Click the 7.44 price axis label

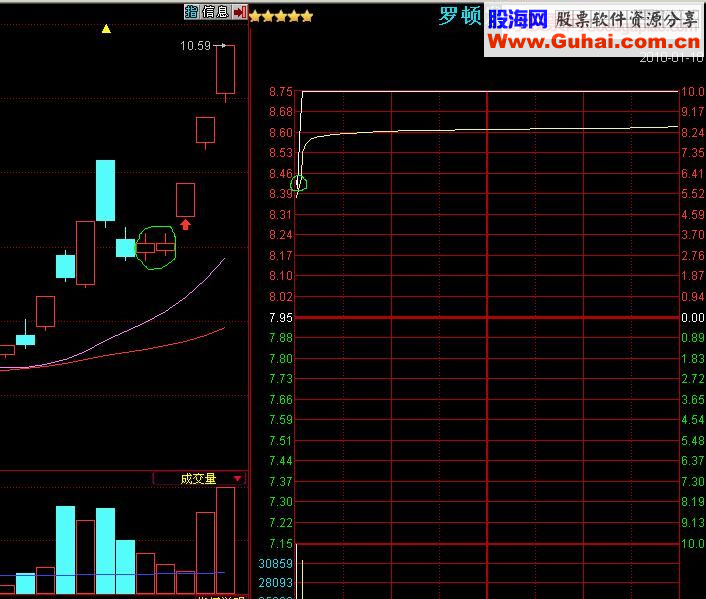pyautogui.click(x=281, y=461)
